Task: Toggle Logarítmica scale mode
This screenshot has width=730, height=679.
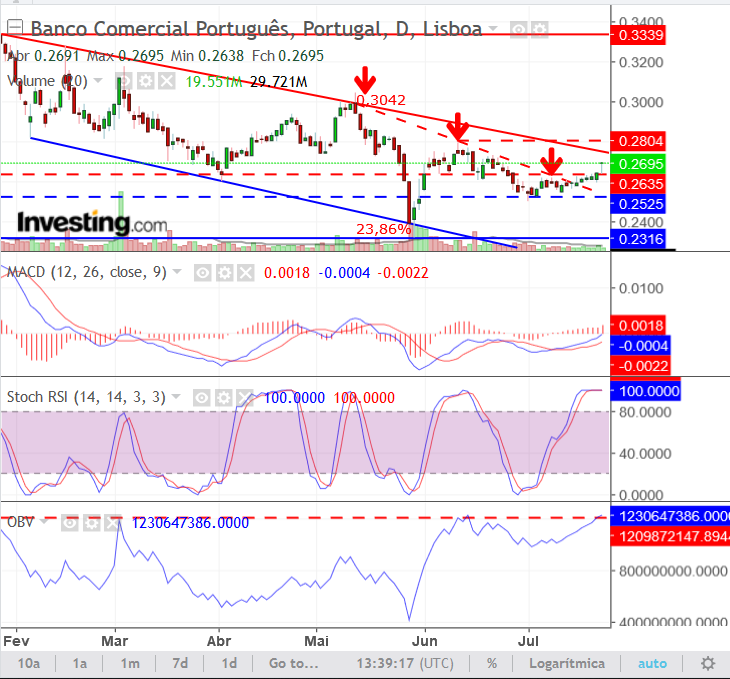Action: [x=567, y=663]
